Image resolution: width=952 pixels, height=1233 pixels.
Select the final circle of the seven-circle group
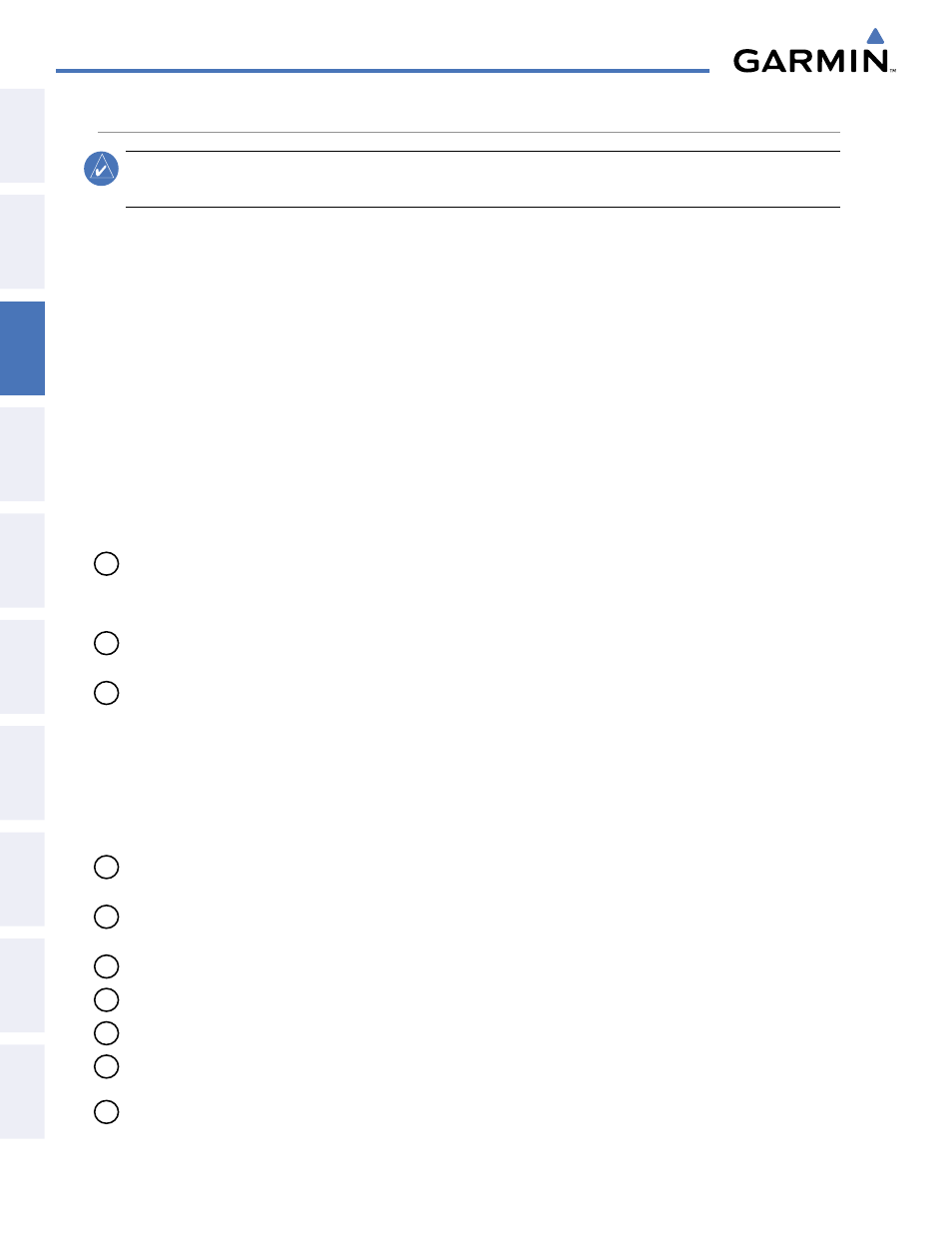pyautogui.click(x=107, y=1112)
